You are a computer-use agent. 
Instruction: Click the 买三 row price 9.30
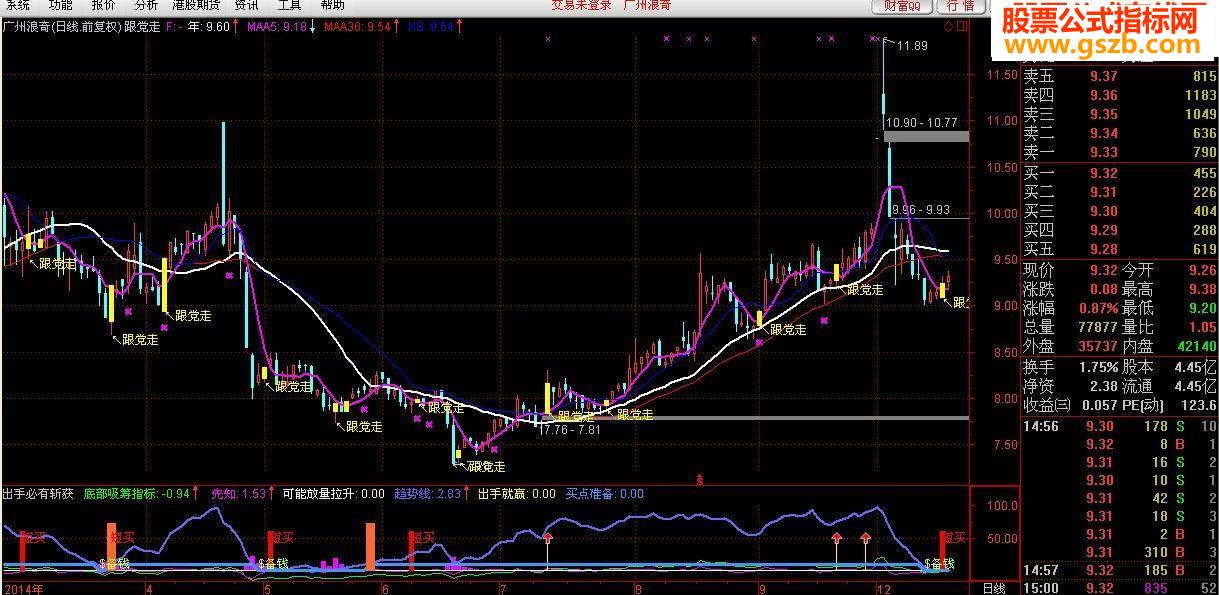pyautogui.click(x=1104, y=211)
